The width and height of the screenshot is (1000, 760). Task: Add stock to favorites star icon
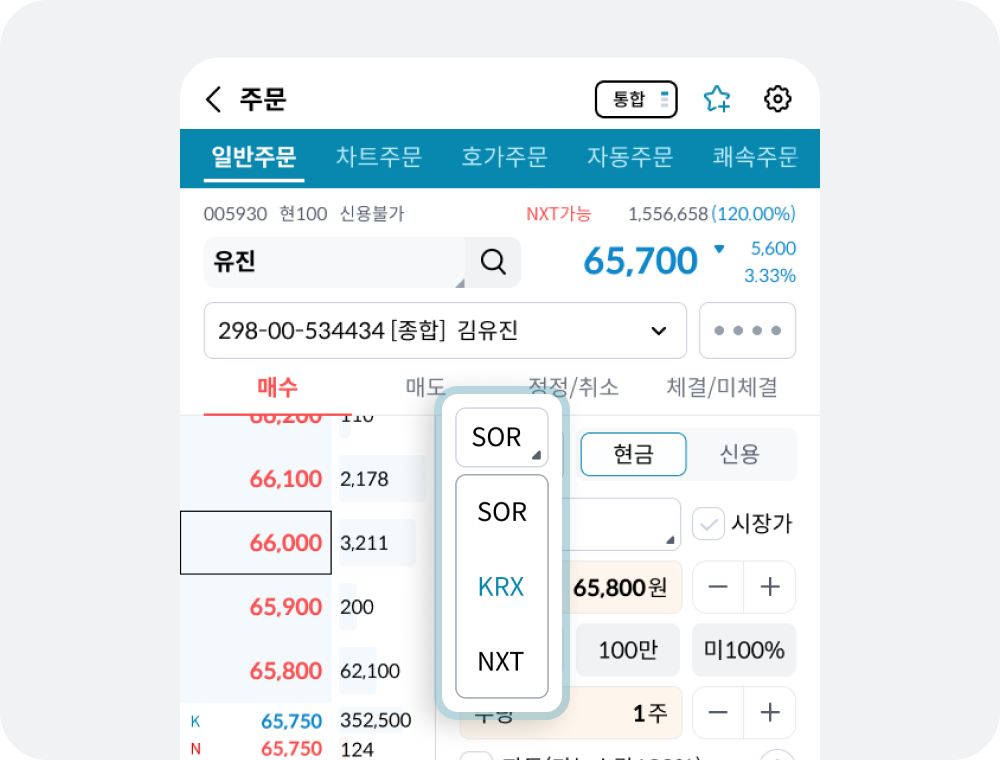717,99
